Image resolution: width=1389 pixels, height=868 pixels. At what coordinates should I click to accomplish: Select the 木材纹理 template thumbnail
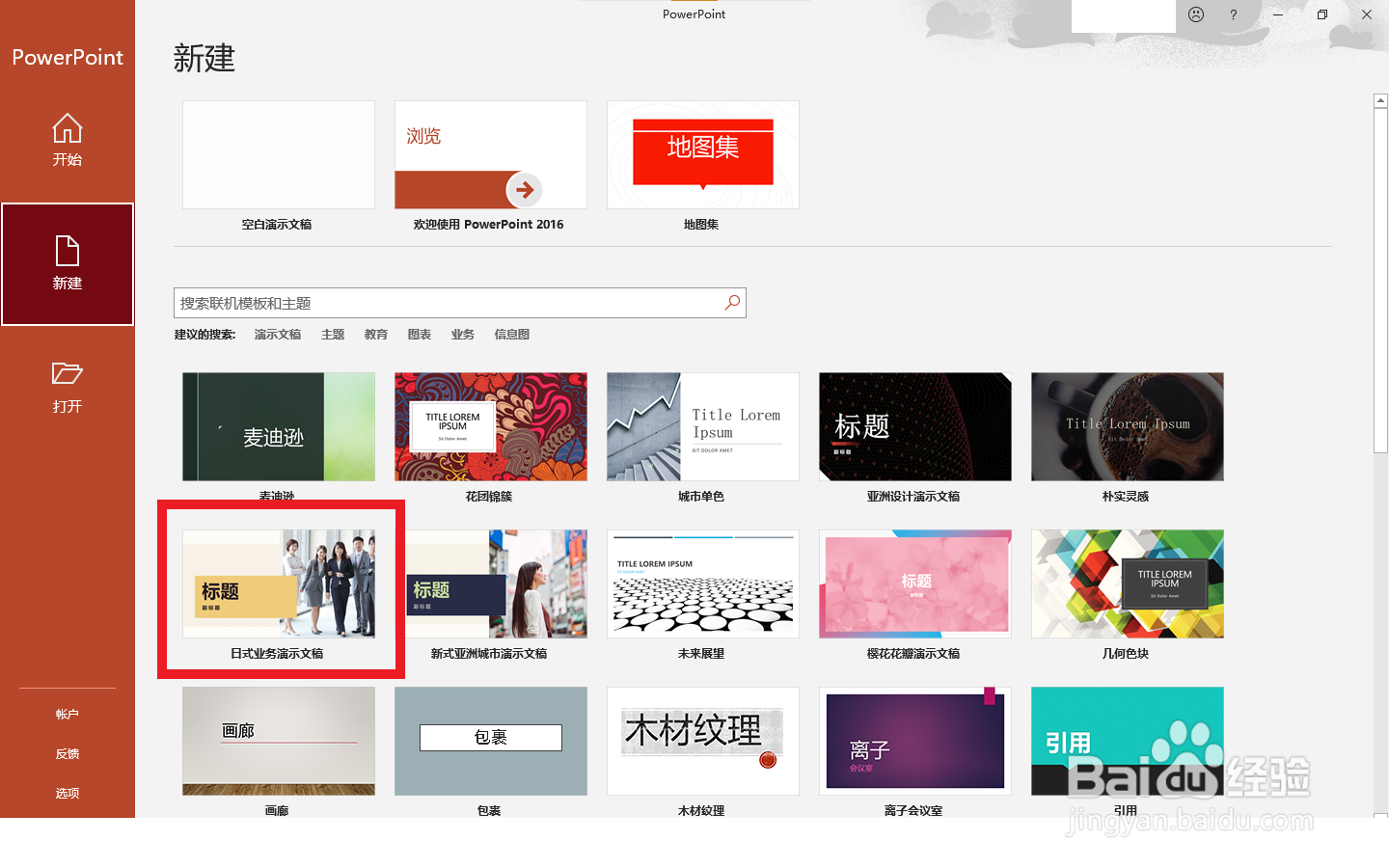703,741
